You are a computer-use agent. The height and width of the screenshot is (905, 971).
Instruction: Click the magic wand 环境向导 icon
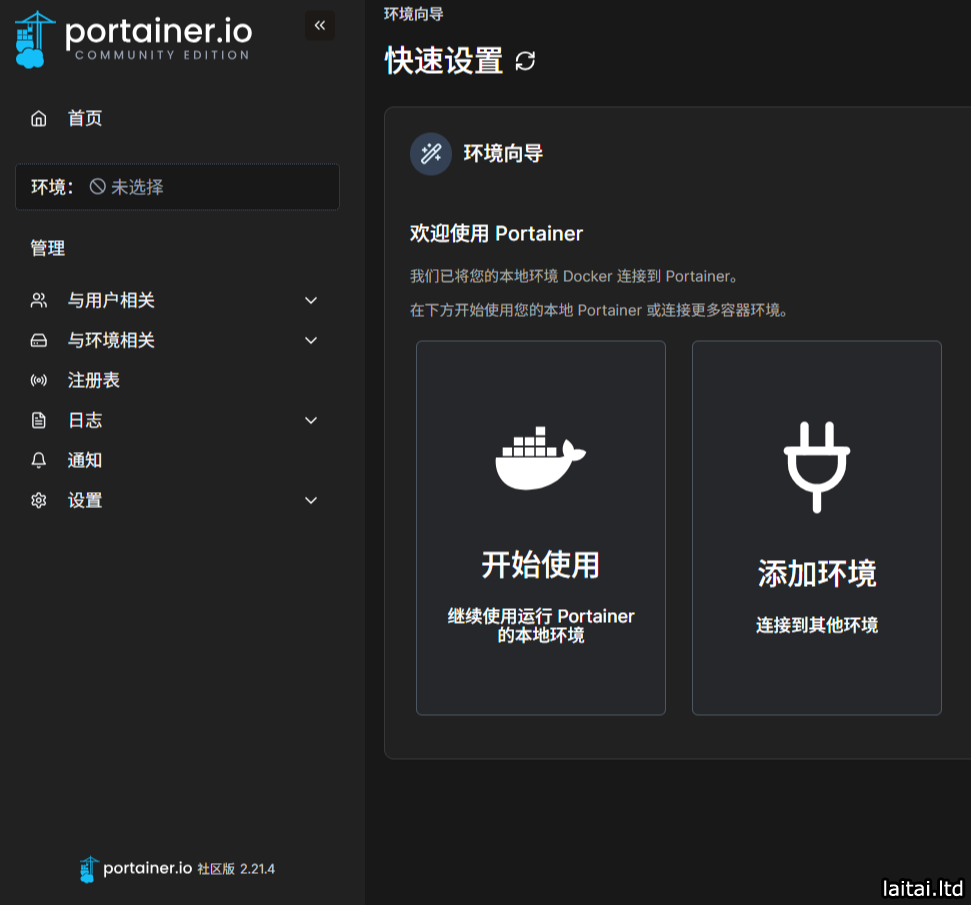coord(431,154)
